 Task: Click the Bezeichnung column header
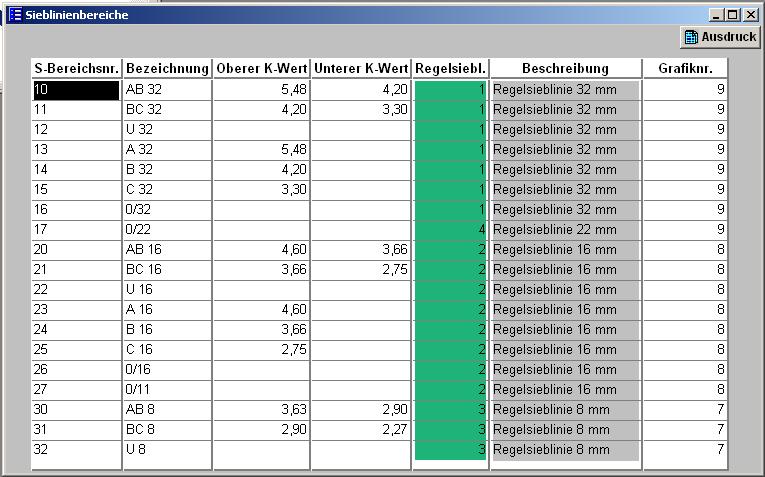coord(167,69)
